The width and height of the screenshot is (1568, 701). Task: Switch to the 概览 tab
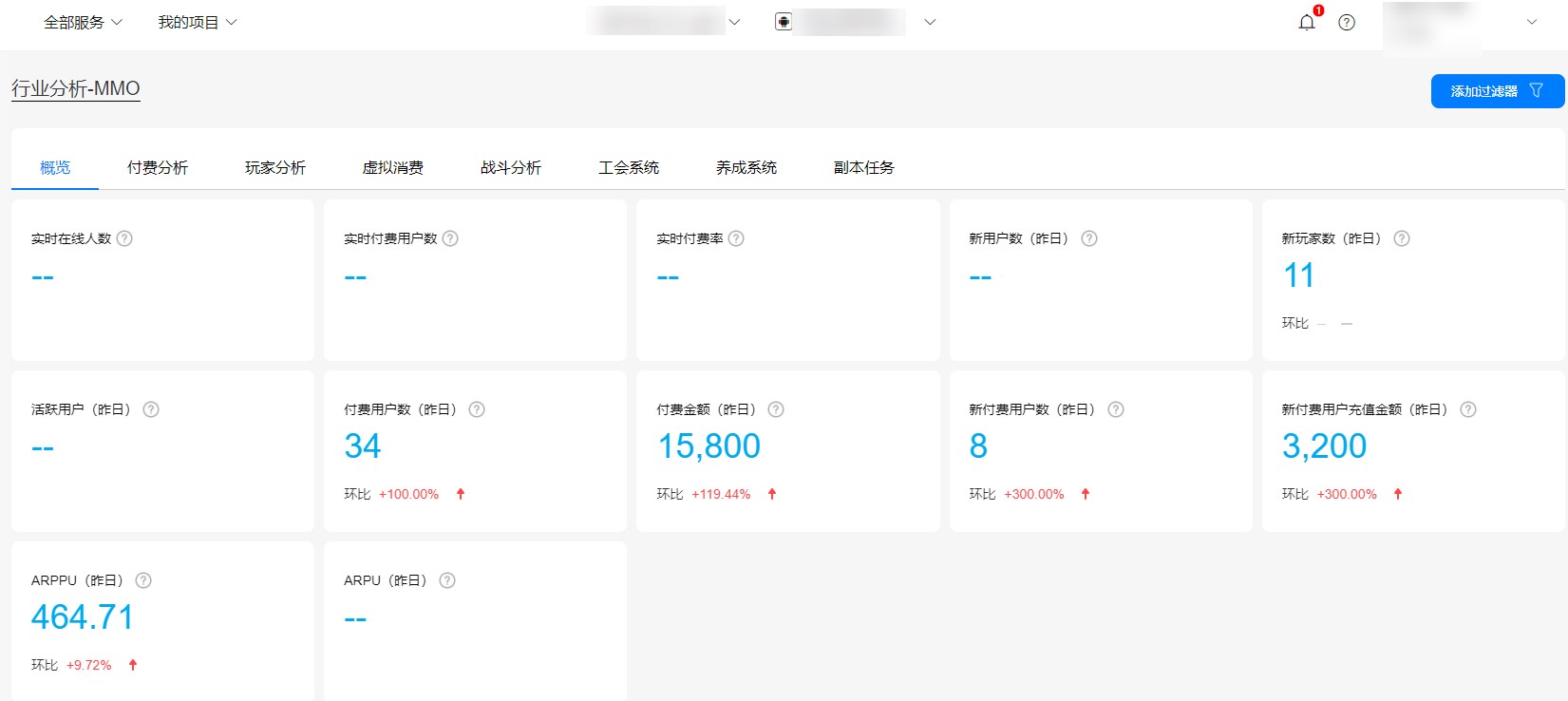[55, 167]
